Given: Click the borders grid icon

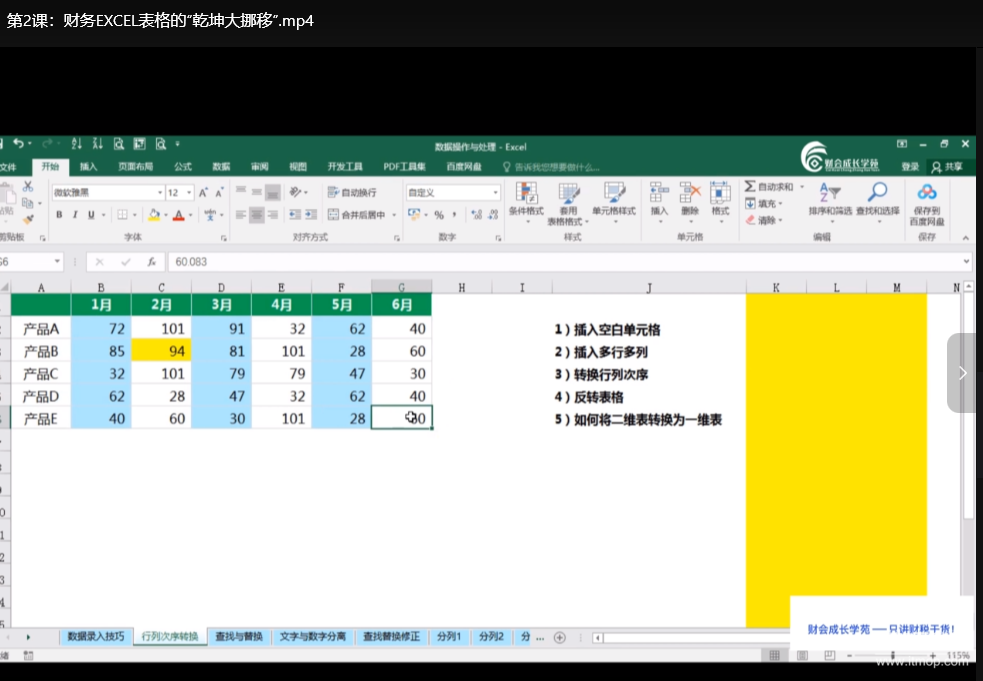Looking at the screenshot, I should point(122,214).
